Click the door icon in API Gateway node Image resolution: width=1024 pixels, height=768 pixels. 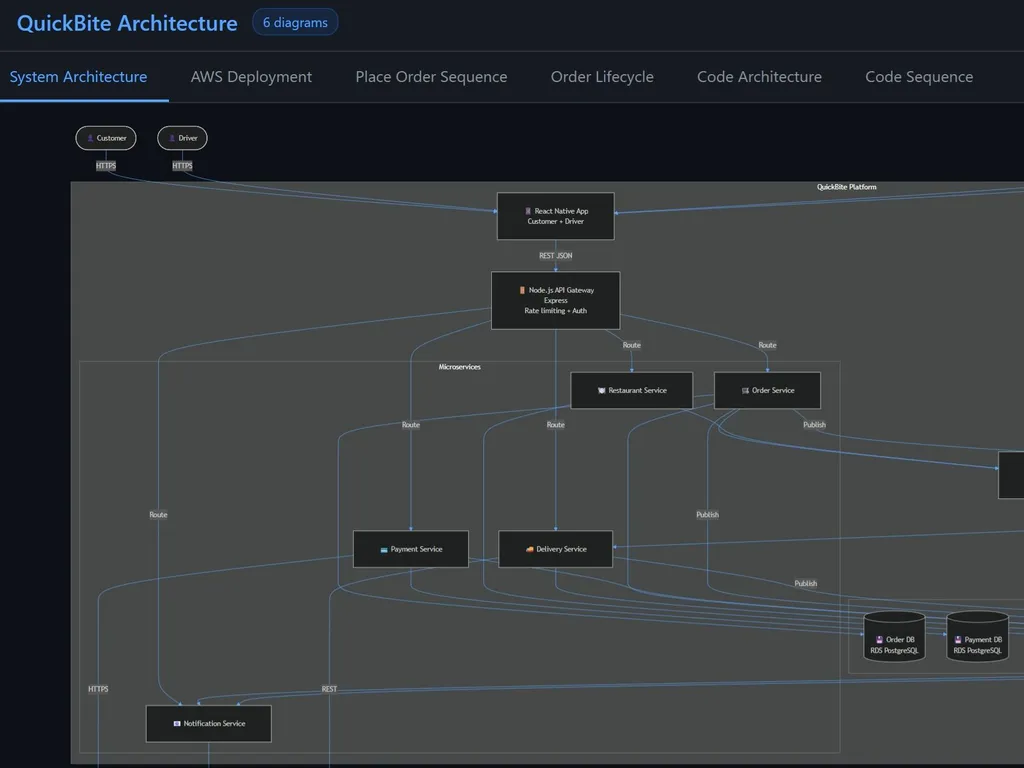click(522, 291)
